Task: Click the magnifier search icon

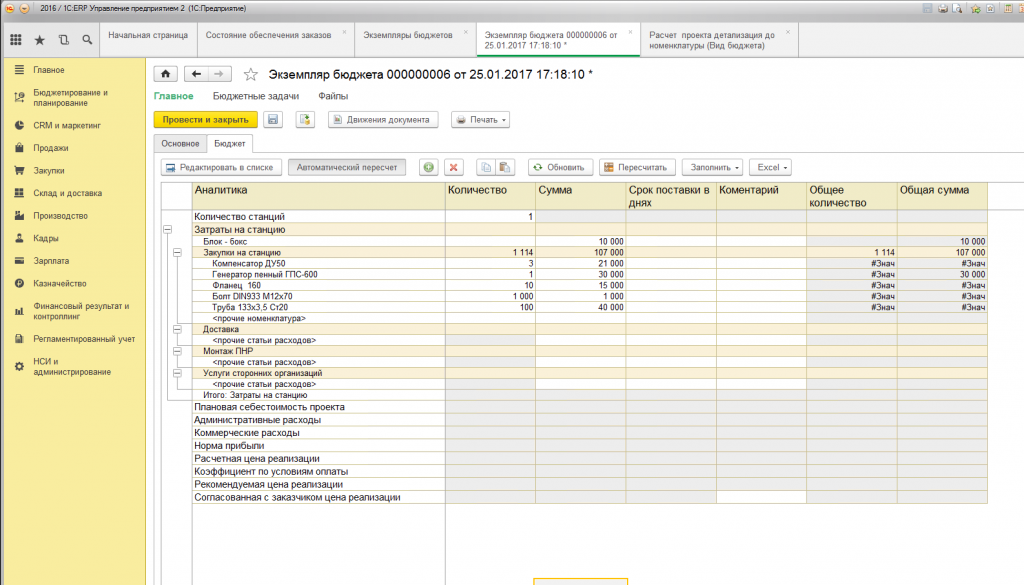Action: click(88, 40)
